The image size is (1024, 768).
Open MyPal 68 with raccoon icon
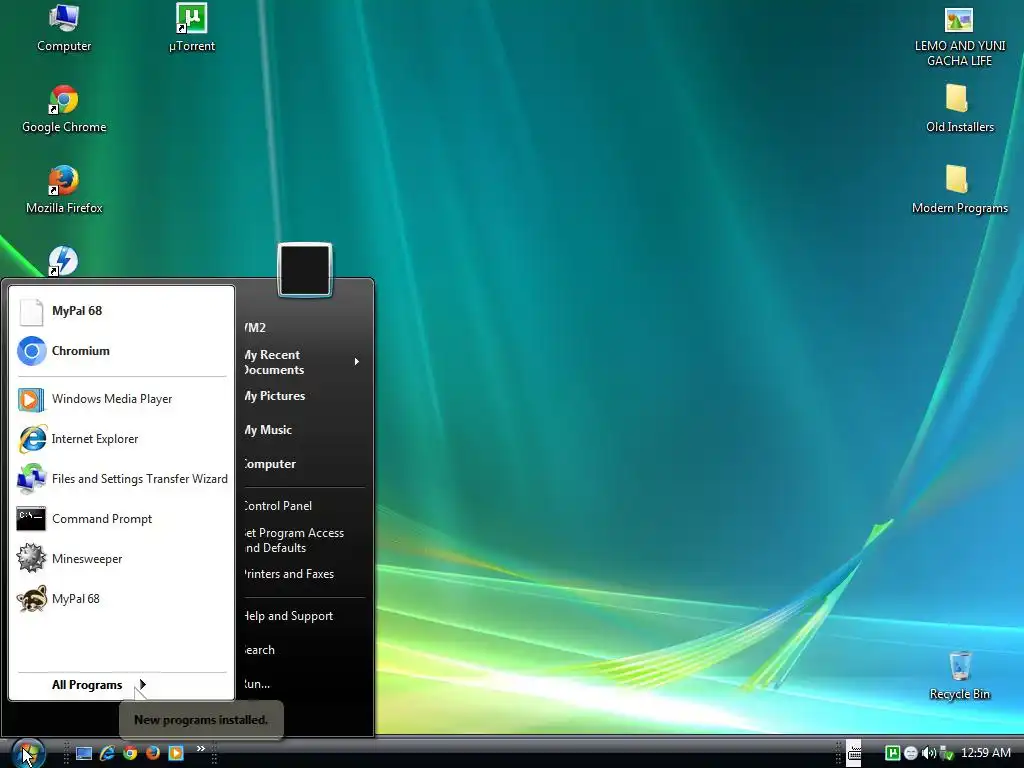122,599
